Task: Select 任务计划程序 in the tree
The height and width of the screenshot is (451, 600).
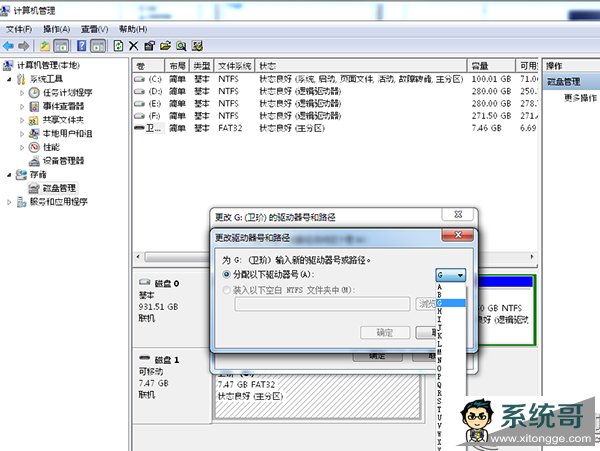Action: click(x=67, y=93)
